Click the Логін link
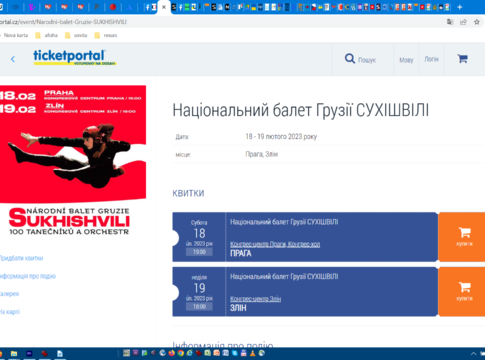This screenshot has width=485, height=360. click(431, 59)
